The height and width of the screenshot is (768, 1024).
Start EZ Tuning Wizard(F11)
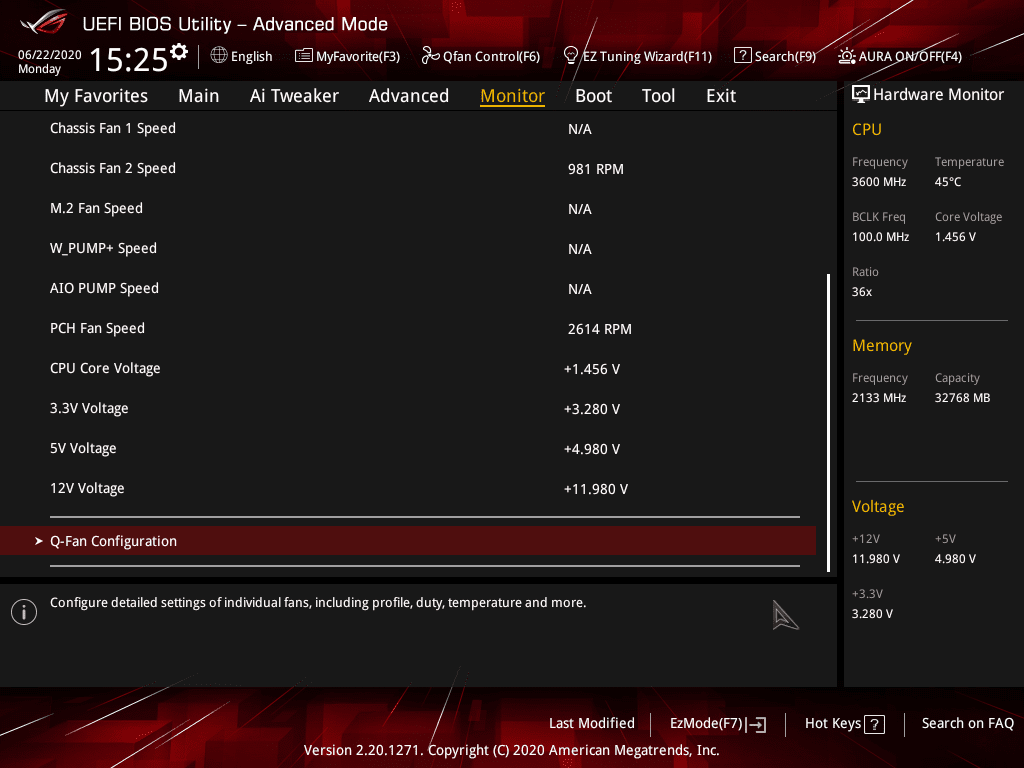pyautogui.click(x=637, y=56)
